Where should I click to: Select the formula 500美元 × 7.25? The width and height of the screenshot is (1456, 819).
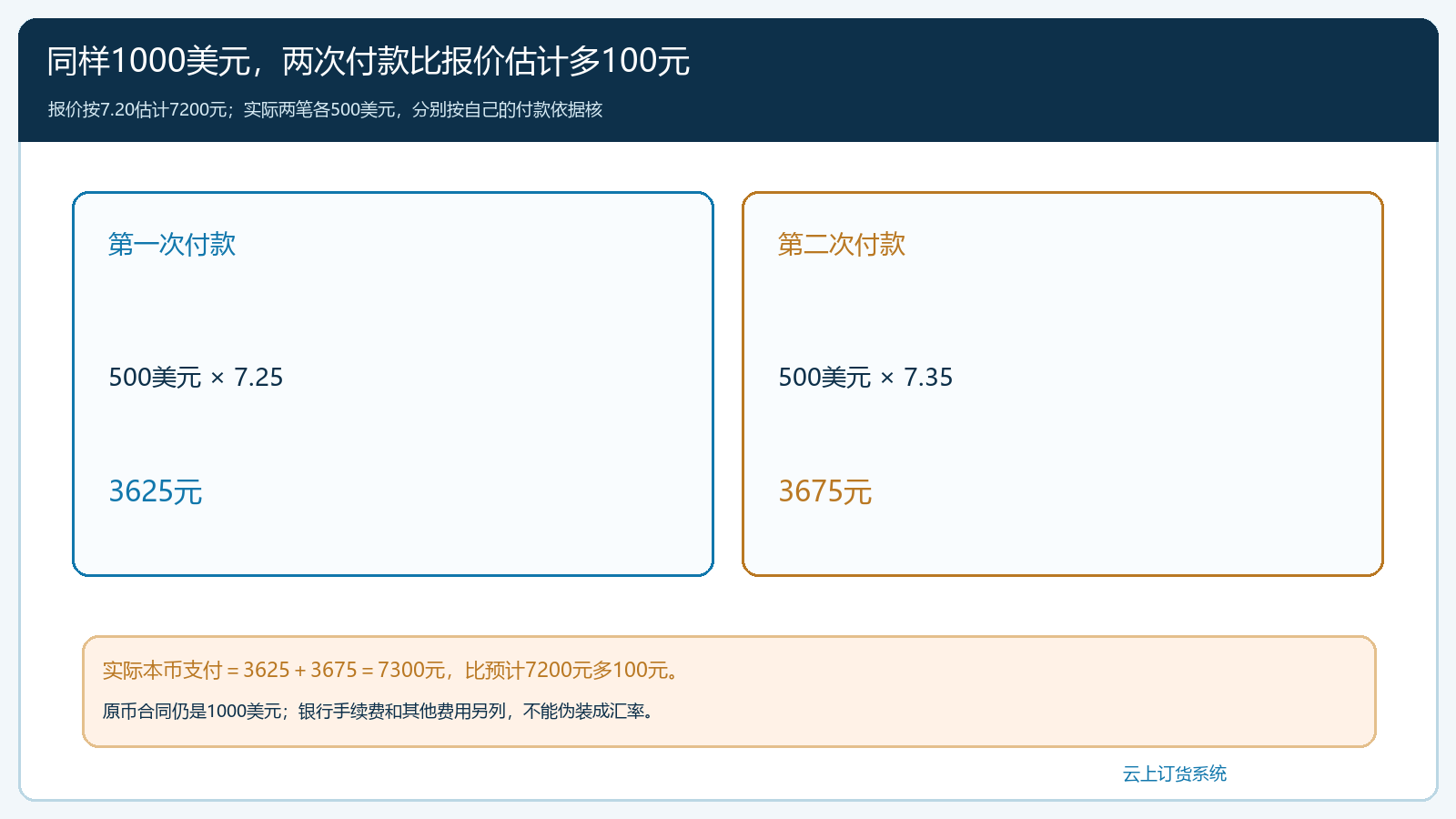pos(196,377)
